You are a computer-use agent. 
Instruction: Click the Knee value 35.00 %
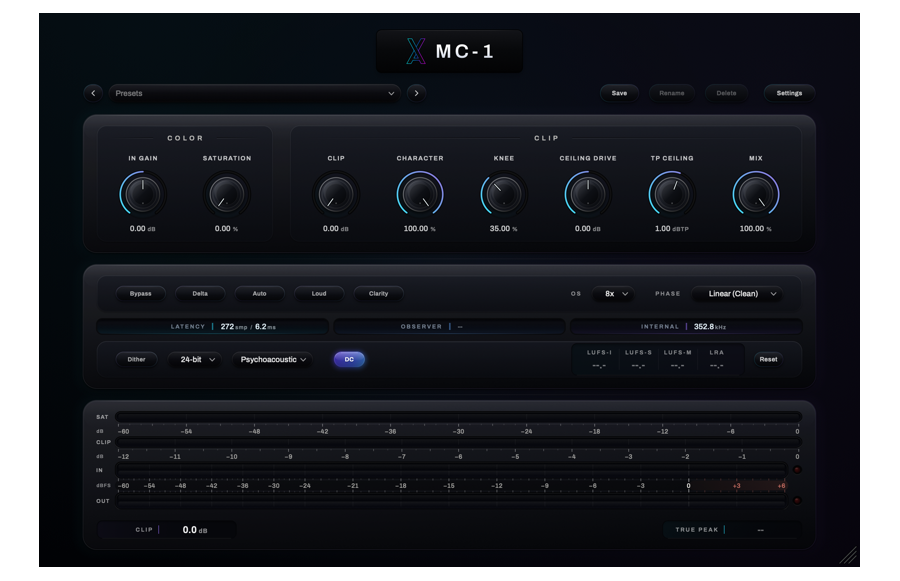pyautogui.click(x=503, y=228)
